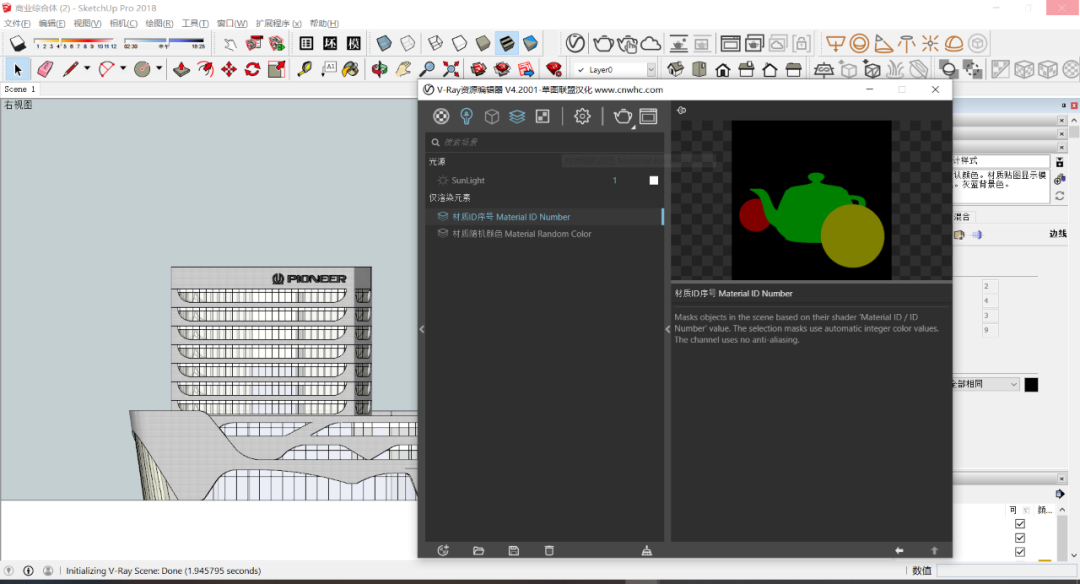Add a V-Ray omni light

point(931,44)
